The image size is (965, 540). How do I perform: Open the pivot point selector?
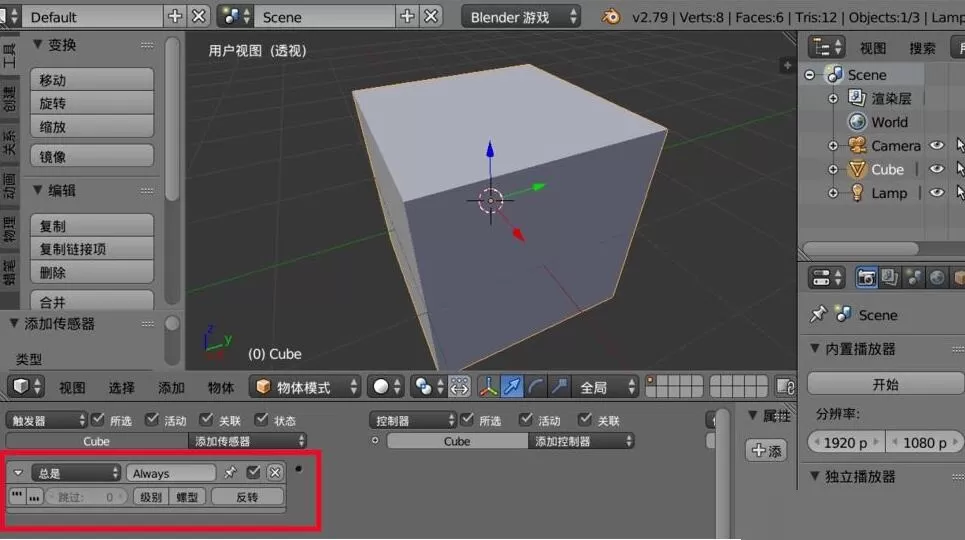coord(428,387)
